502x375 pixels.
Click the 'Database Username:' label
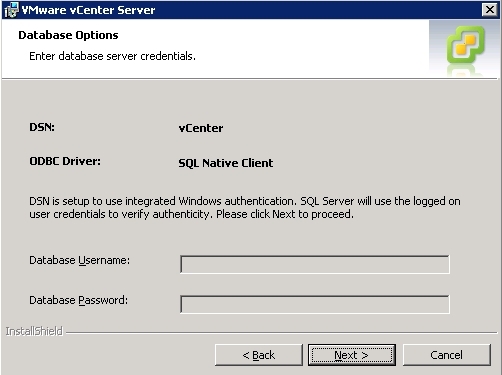tap(80, 260)
